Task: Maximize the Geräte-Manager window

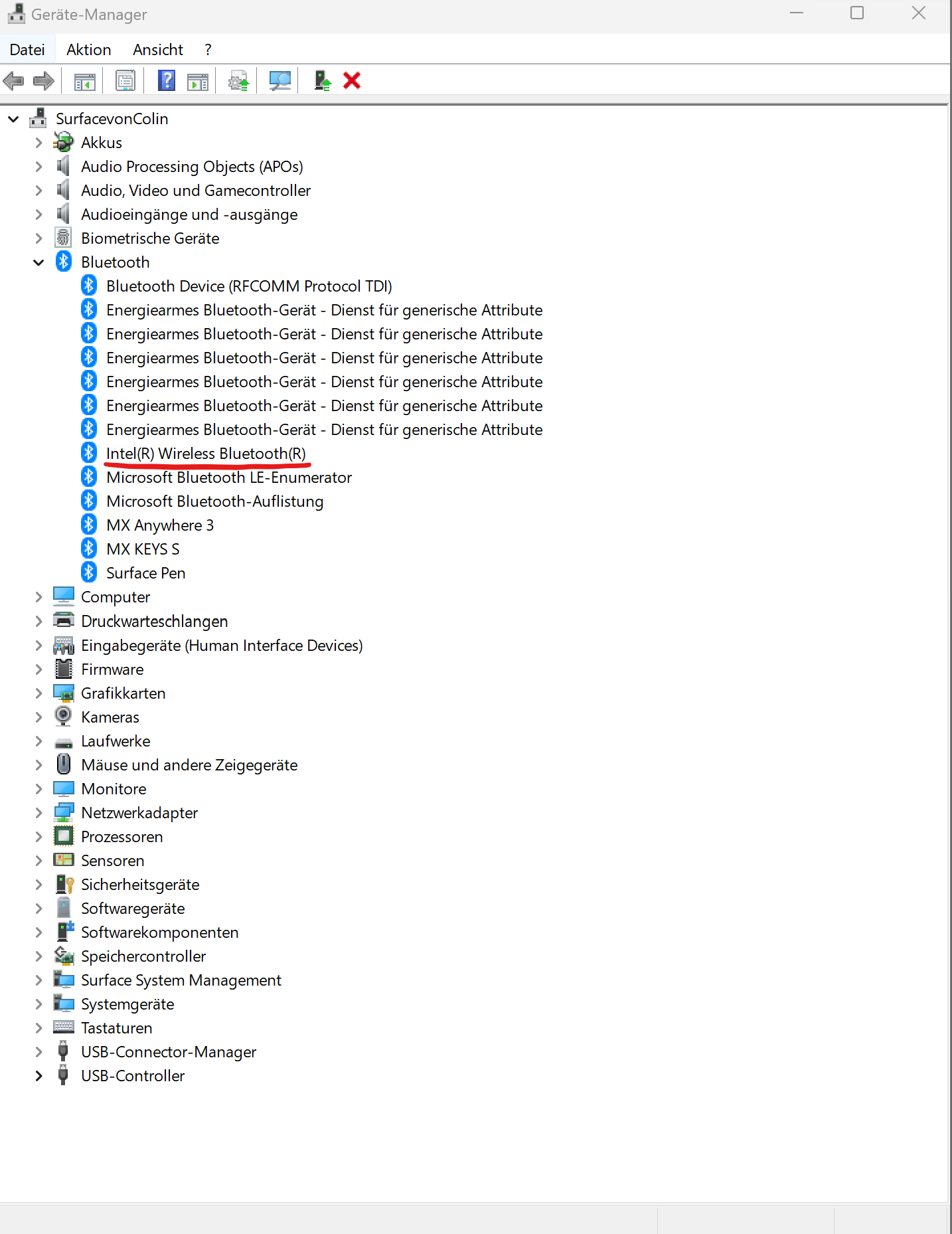Action: point(857,13)
